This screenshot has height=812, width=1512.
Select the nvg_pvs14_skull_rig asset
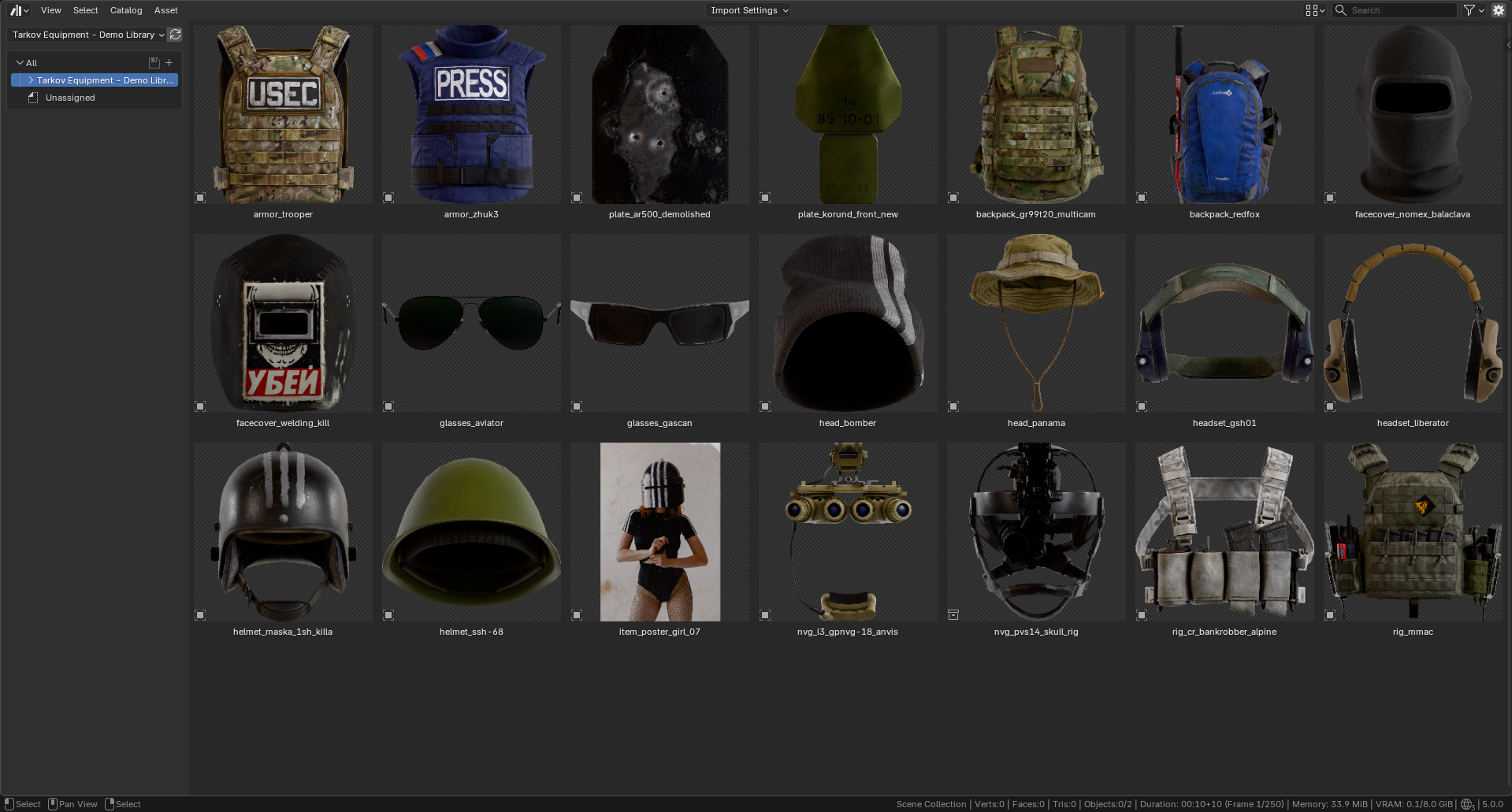[1036, 532]
